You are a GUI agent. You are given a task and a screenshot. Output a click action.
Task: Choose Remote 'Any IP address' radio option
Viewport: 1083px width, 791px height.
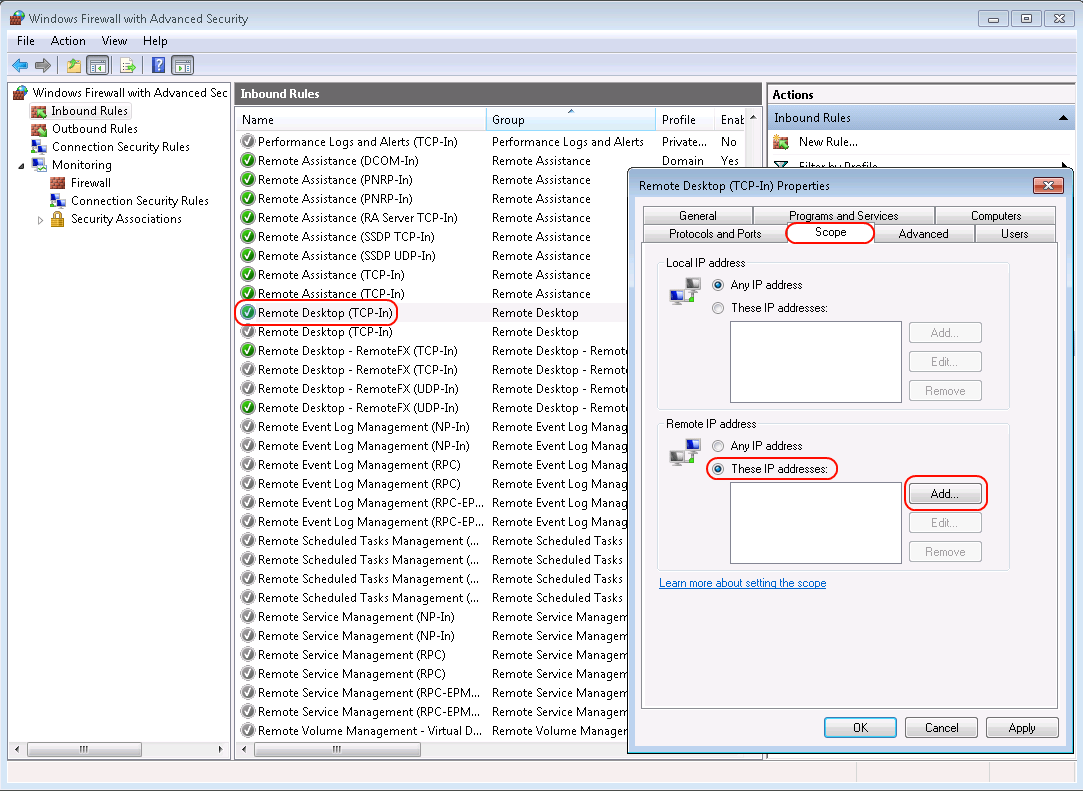click(x=717, y=446)
